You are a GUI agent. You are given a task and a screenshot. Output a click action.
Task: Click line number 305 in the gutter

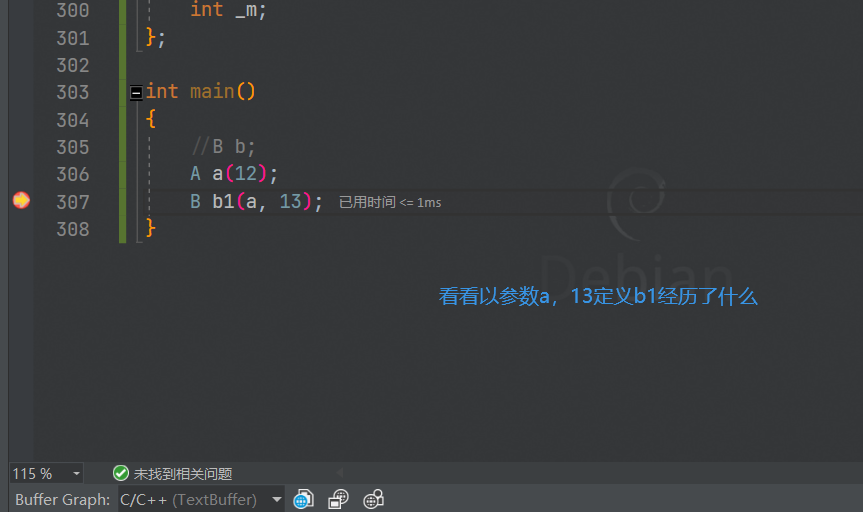tap(72, 147)
